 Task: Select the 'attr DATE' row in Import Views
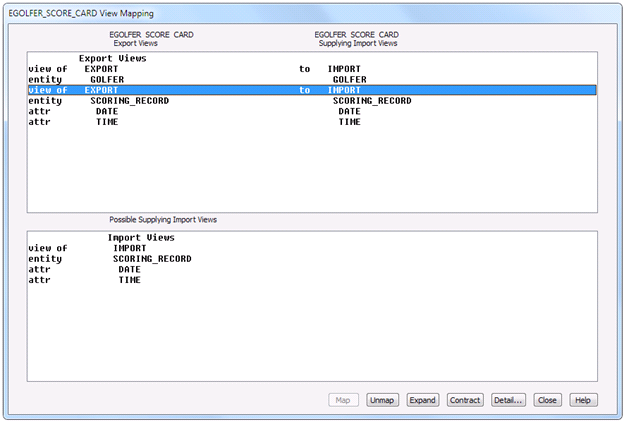coord(312,270)
